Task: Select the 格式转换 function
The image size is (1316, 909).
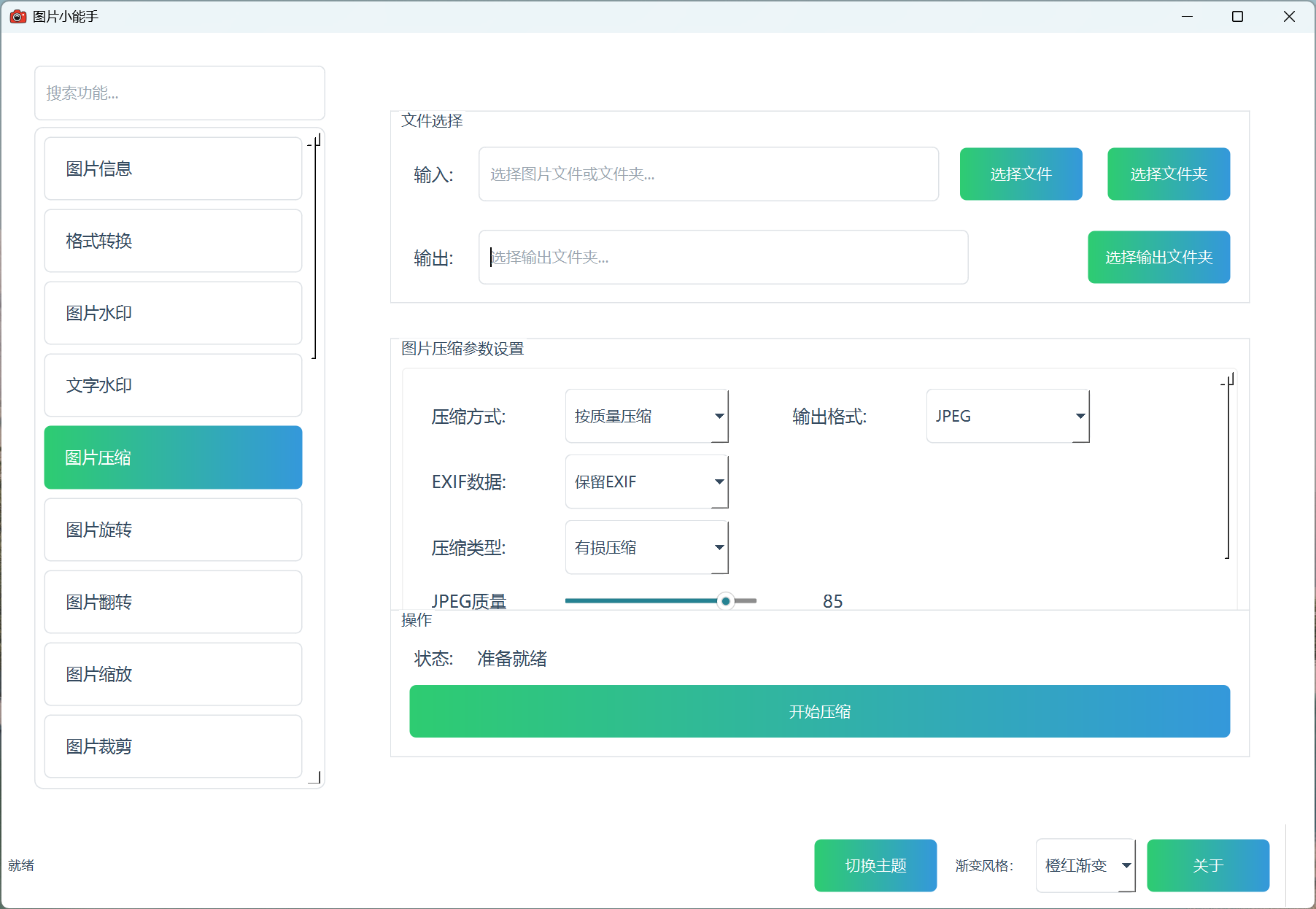Action: coord(173,241)
